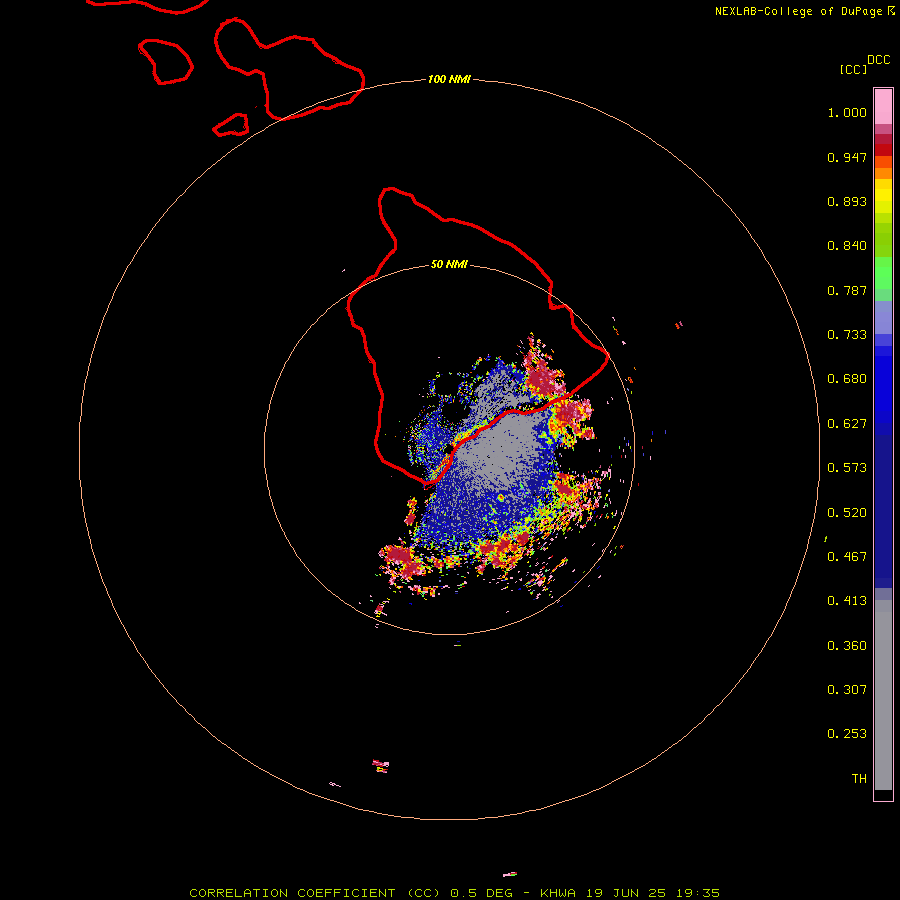
Task: Click the [CC] label above the color scale
Action: click(x=853, y=69)
